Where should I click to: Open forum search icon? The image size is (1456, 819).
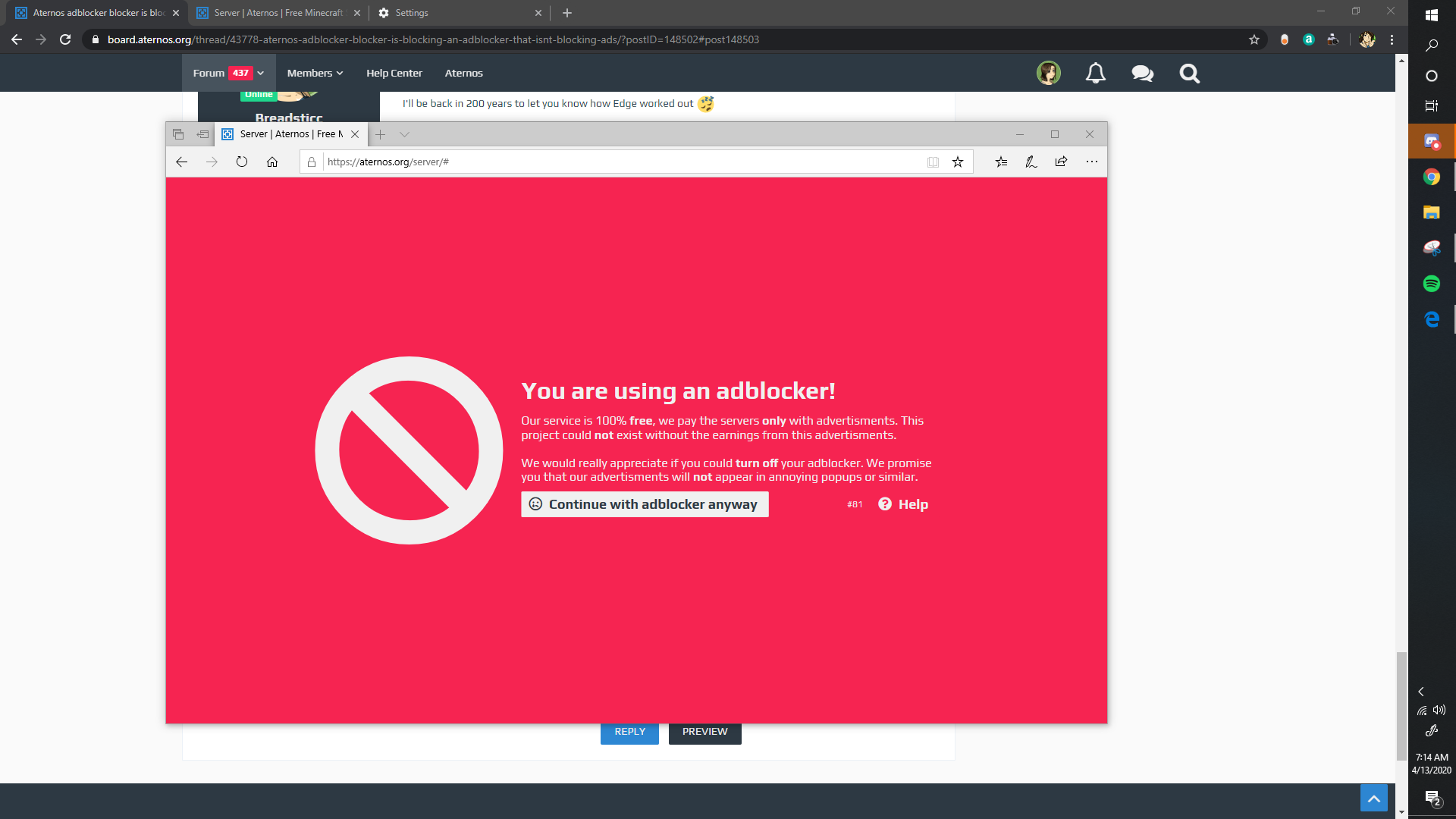click(x=1190, y=73)
